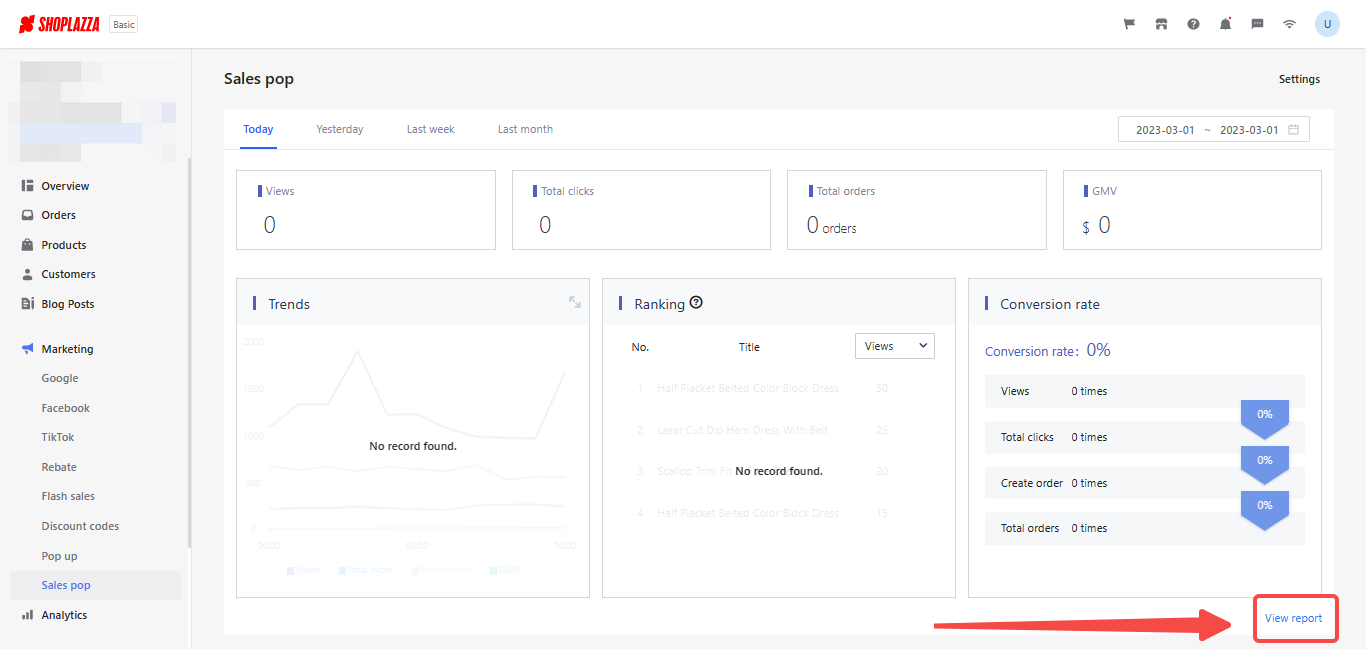Click the sidebar vertical scrollbar
1366x649 pixels.
tap(189, 352)
